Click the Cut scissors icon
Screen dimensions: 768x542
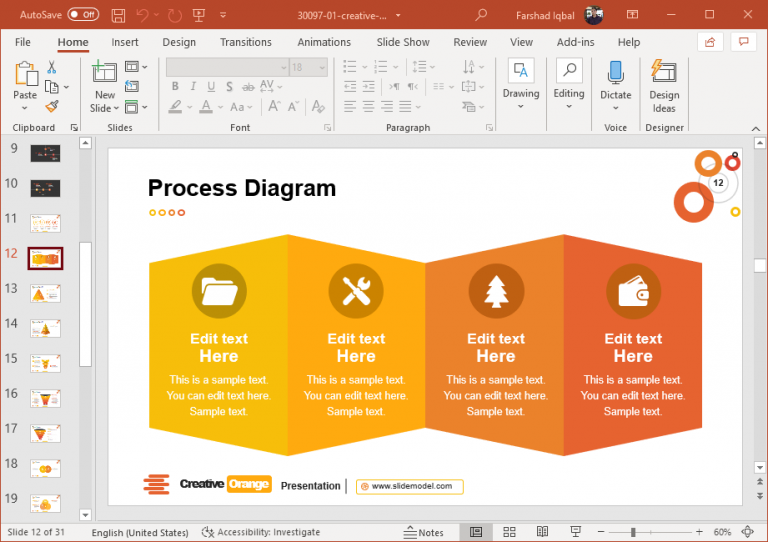51,67
